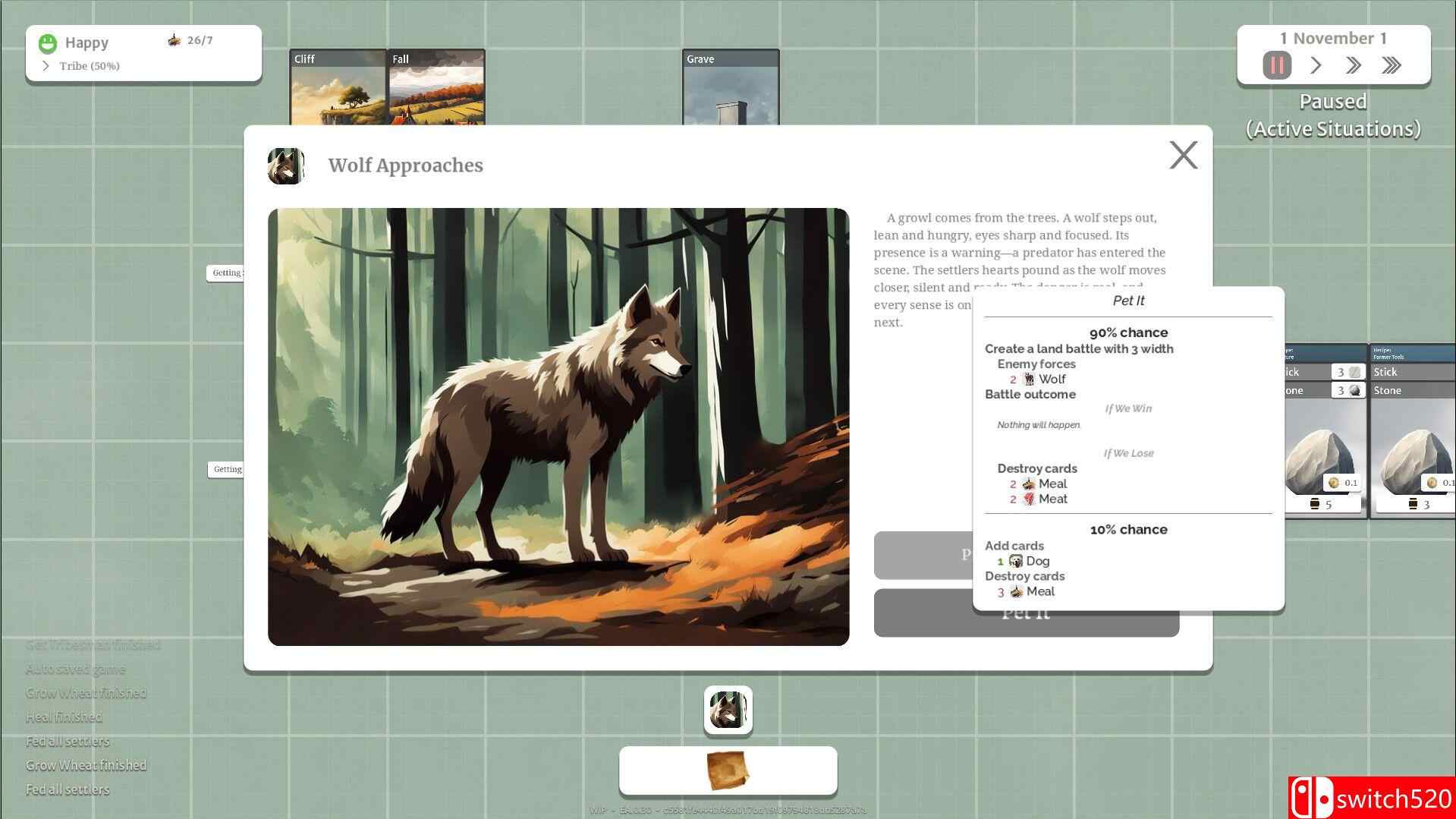Open the wolf situation icon at bottom
Screen dimensions: 1456x819
pyautogui.click(x=728, y=710)
